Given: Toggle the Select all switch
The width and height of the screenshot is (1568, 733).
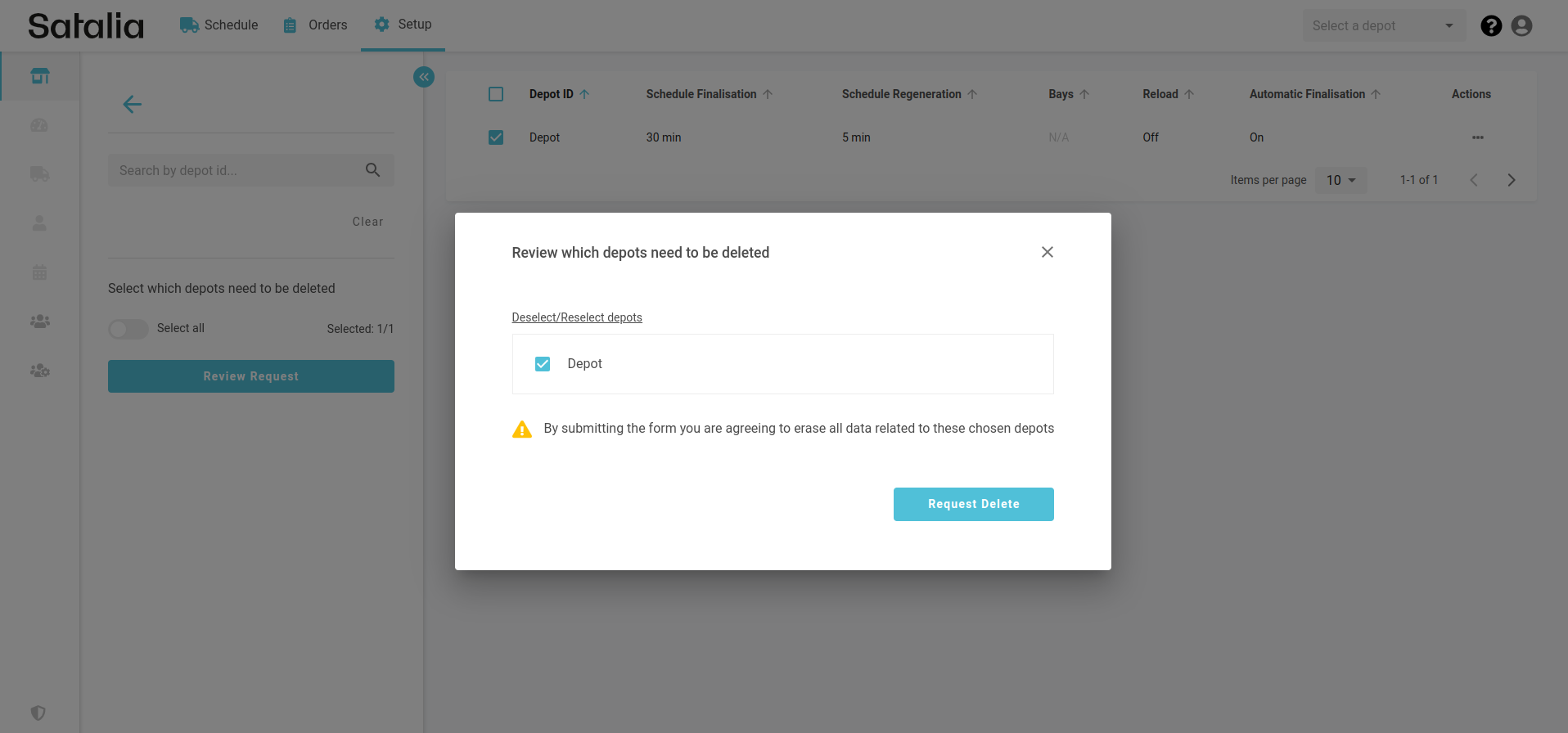Looking at the screenshot, I should [128, 329].
